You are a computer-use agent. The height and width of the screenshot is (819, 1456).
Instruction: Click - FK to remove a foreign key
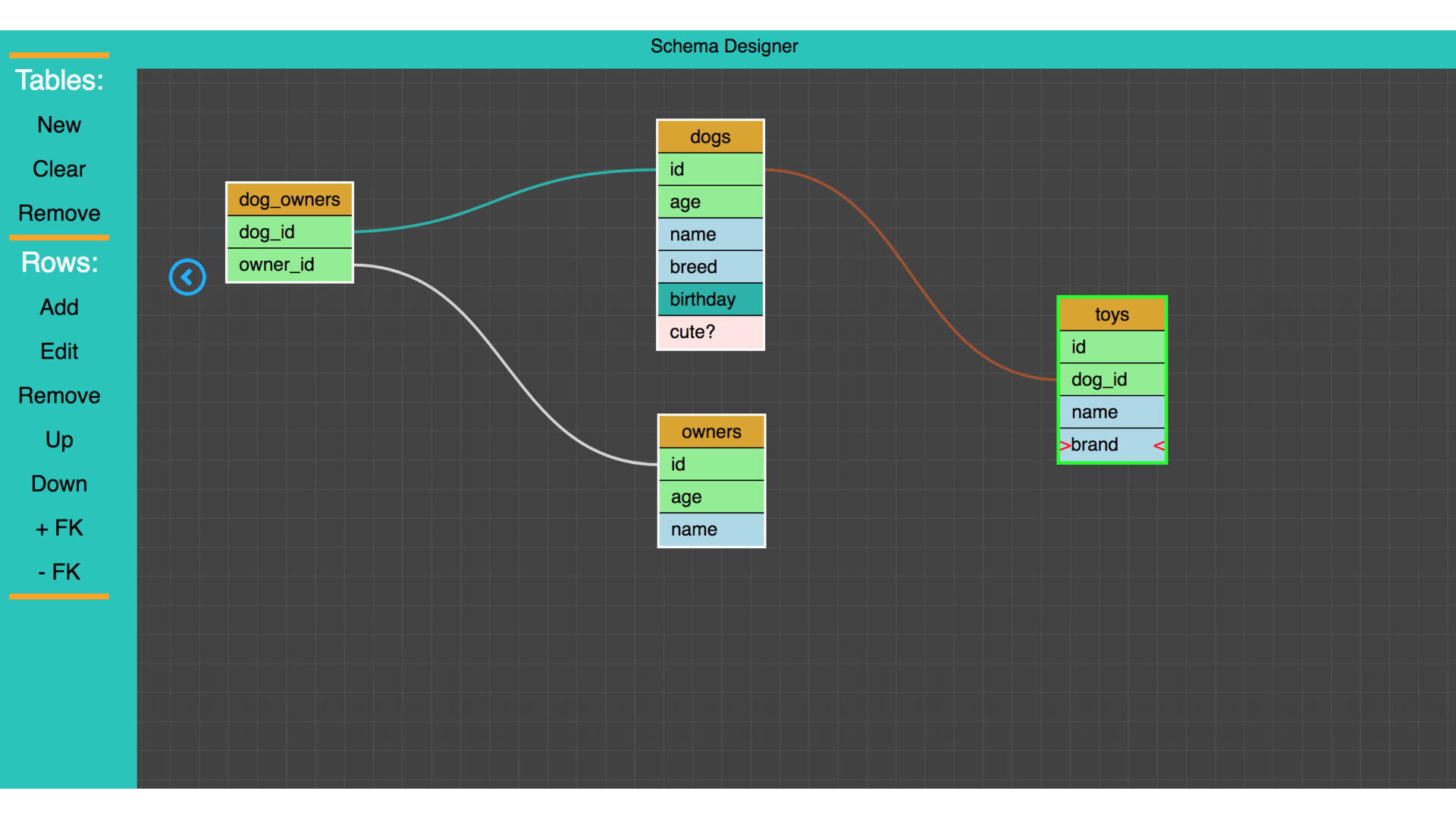(58, 572)
